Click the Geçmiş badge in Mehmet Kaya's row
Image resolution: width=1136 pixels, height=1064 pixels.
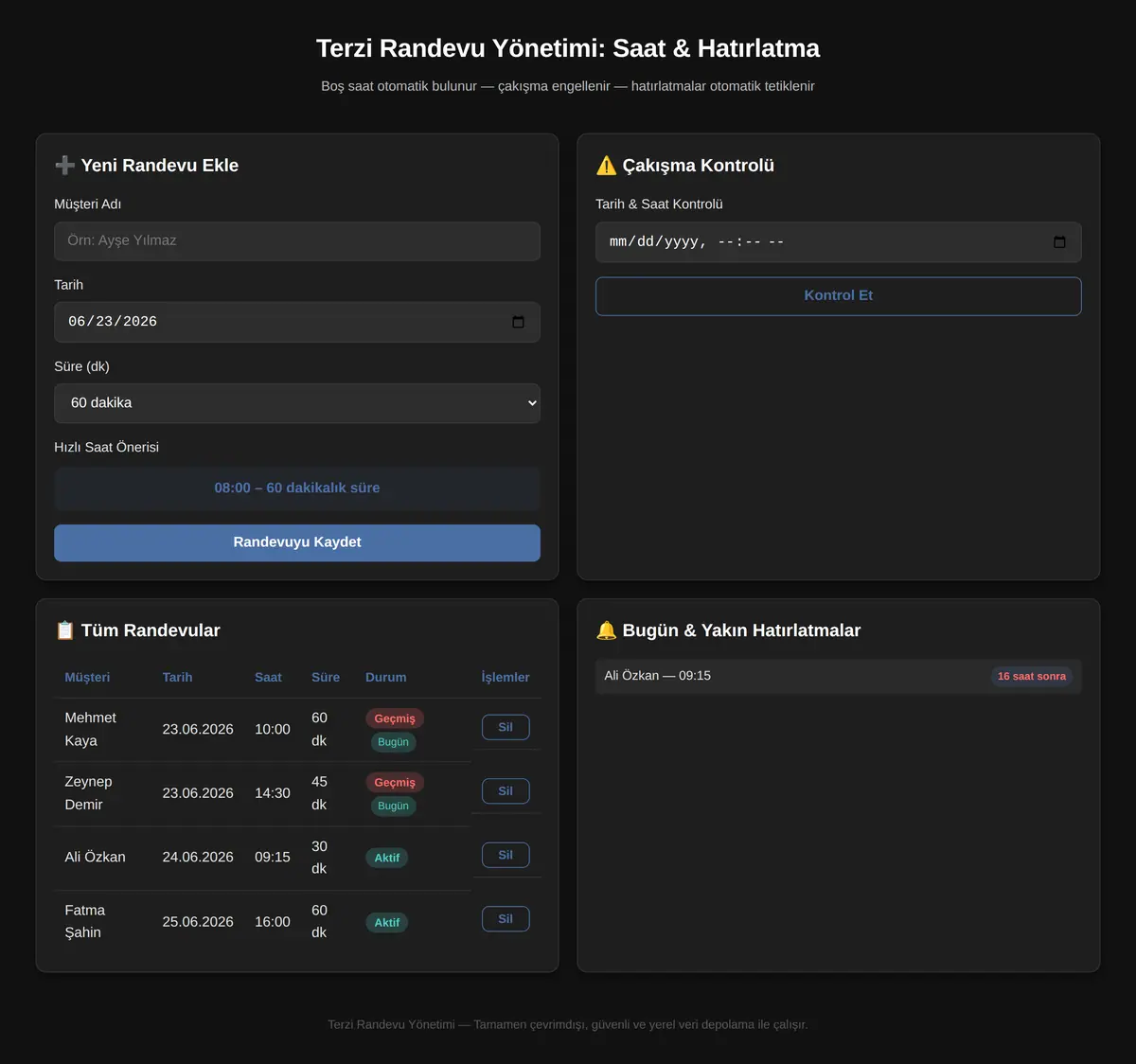tap(395, 718)
